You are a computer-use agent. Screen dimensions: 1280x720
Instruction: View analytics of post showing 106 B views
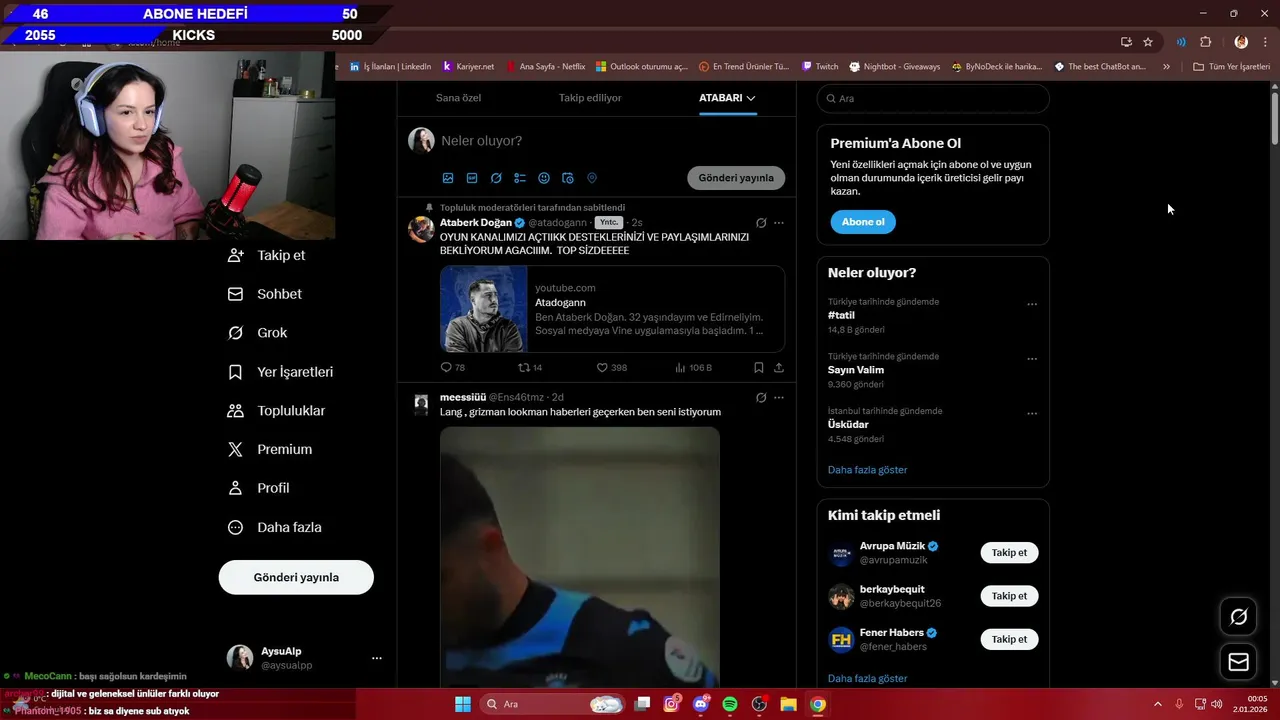pos(693,368)
